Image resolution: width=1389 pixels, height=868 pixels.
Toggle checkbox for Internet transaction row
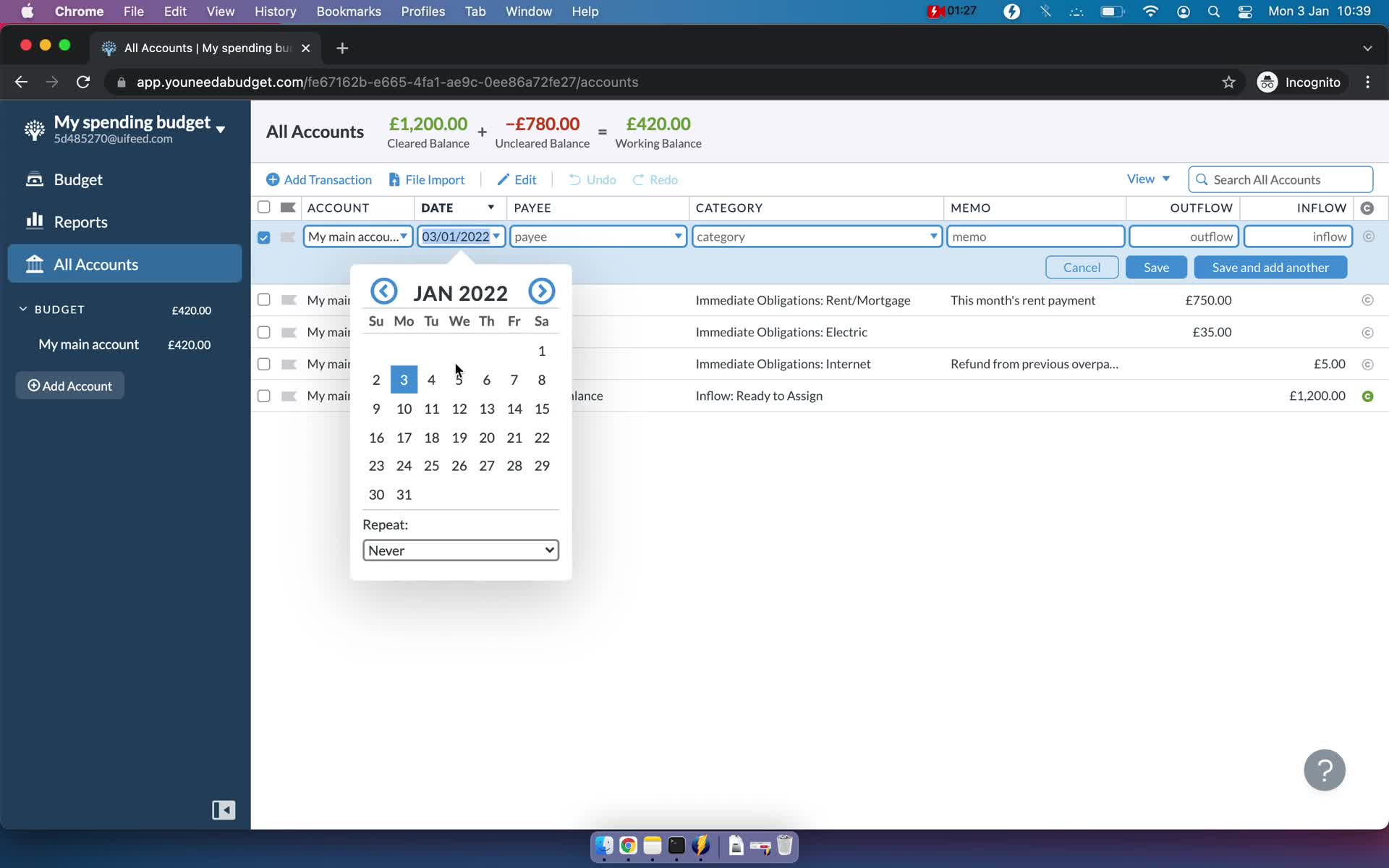(263, 363)
